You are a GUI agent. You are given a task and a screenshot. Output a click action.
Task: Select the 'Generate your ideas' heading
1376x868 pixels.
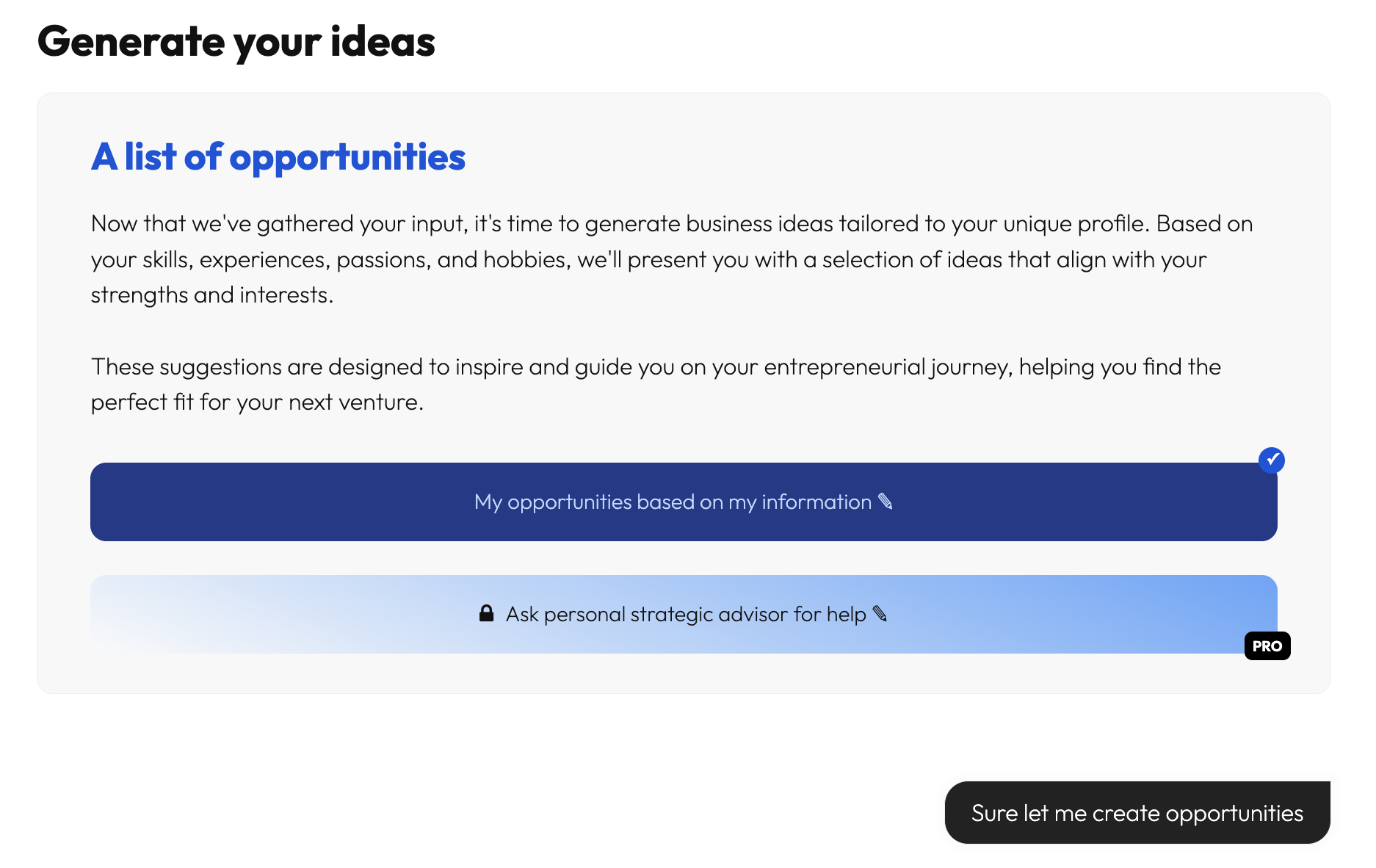tap(236, 42)
